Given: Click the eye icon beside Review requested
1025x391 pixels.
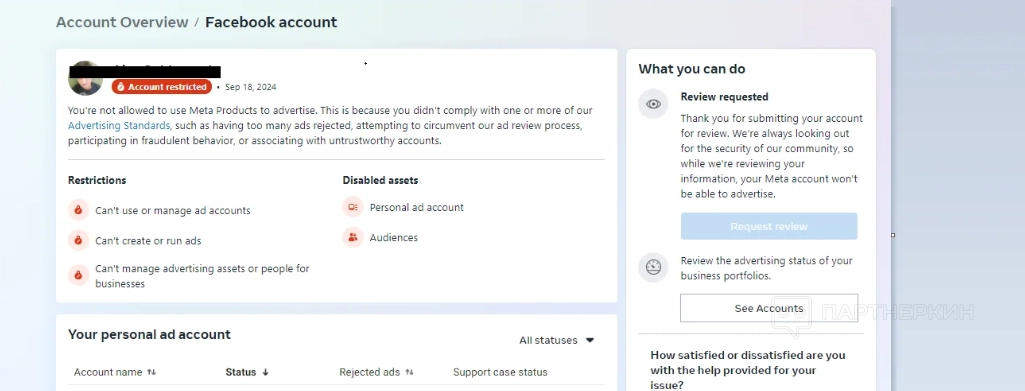Looking at the screenshot, I should tap(653, 104).
